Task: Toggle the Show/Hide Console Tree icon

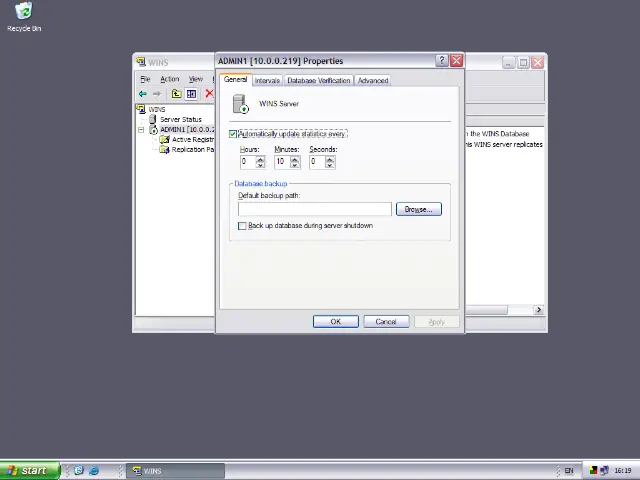Action: tap(191, 94)
